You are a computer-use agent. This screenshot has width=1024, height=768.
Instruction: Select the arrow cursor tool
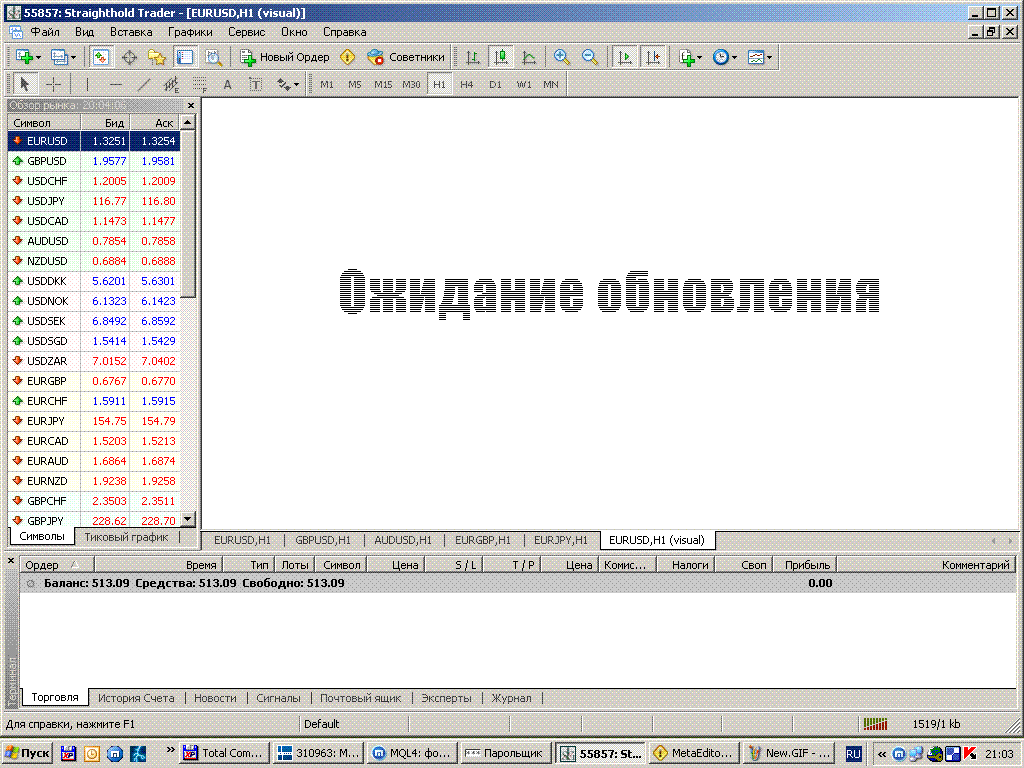[x=25, y=84]
